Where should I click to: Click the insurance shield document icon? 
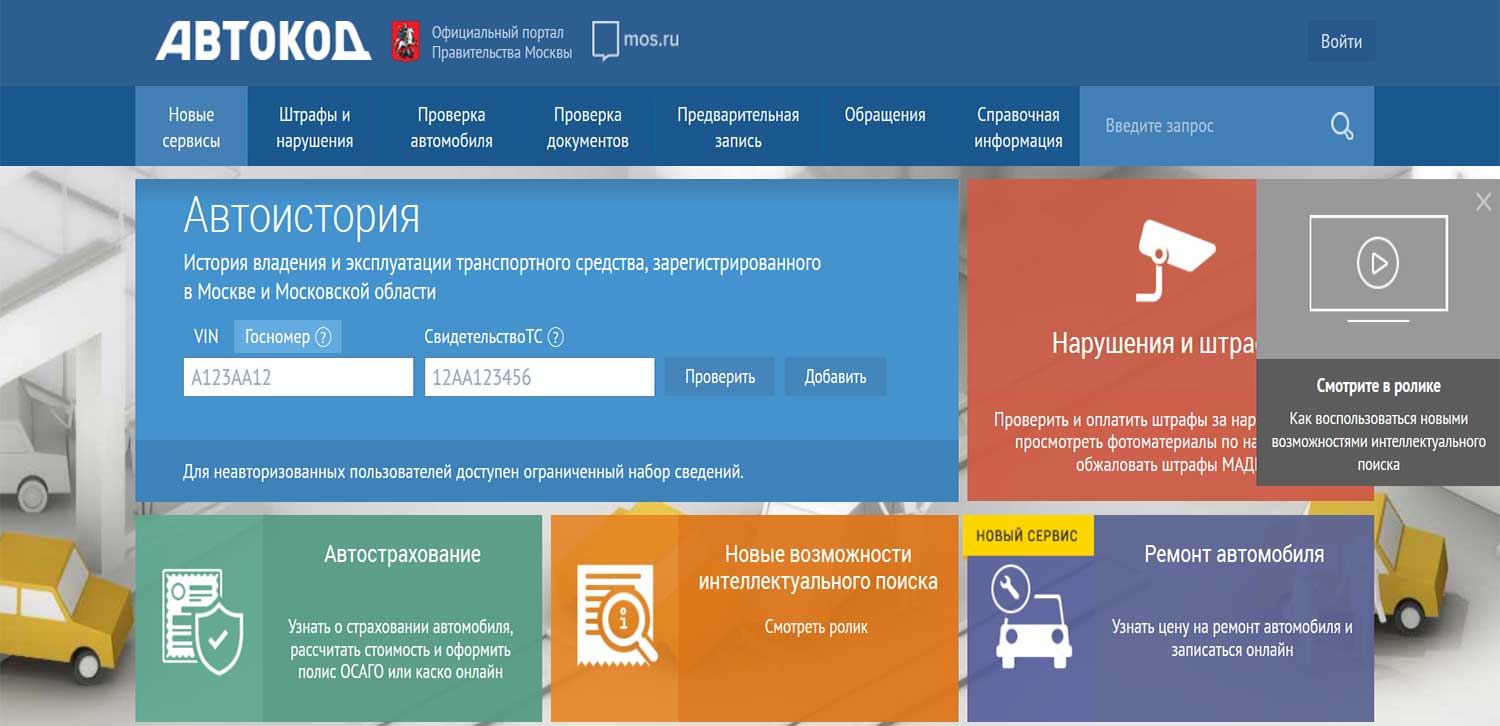[202, 622]
